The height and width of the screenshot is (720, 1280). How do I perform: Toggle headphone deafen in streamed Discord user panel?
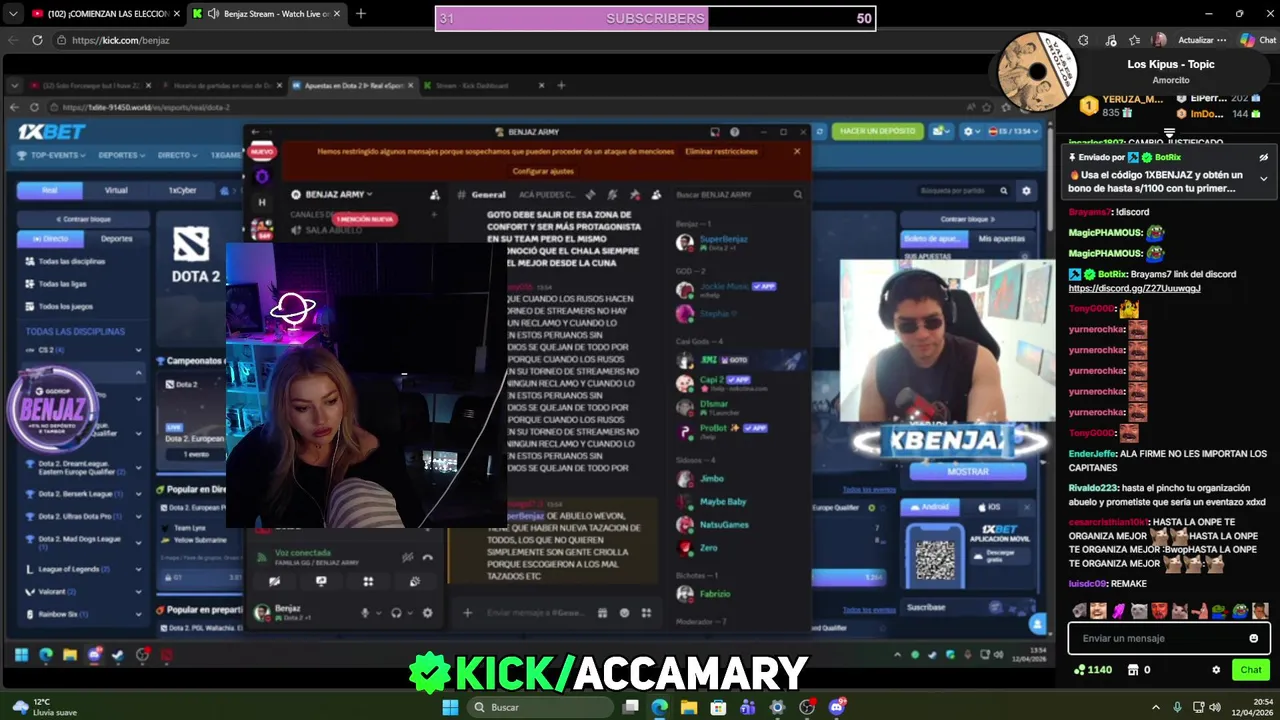(x=396, y=613)
